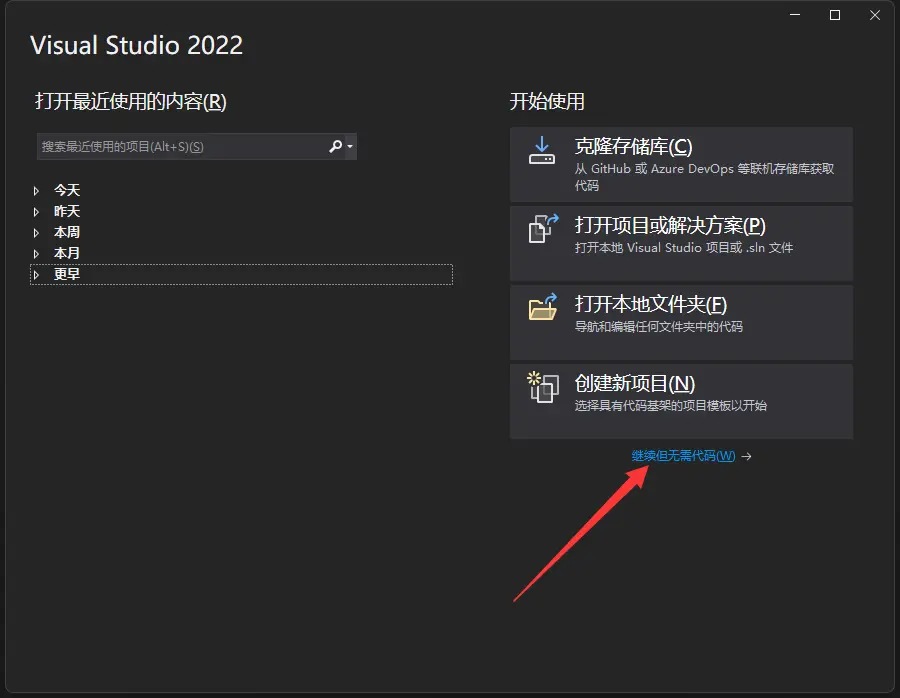This screenshot has height=698, width=900.
Task: Click the magnifier search icon
Action: (336, 147)
